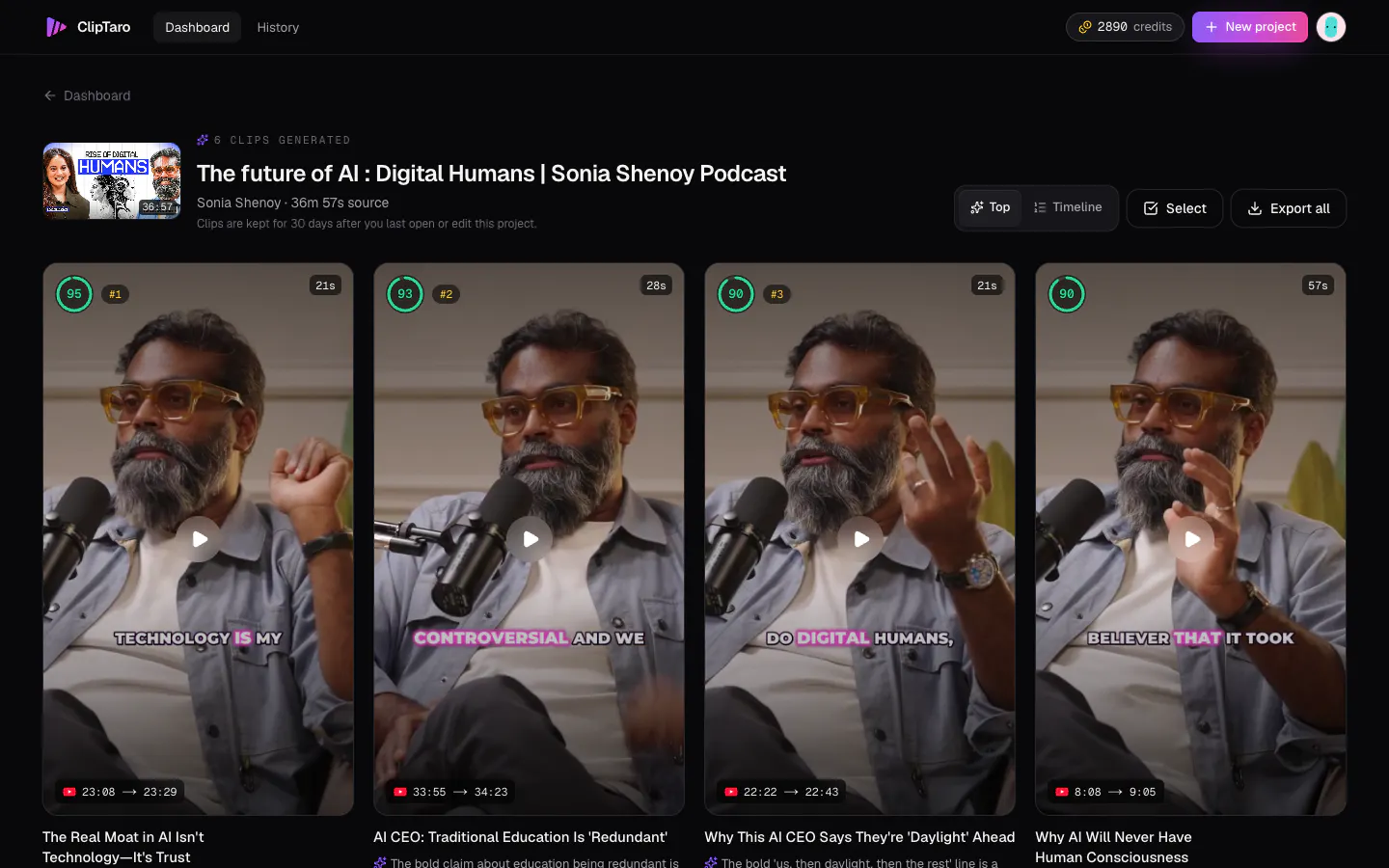
Task: Click the #2 rank badge
Action: coord(447,294)
